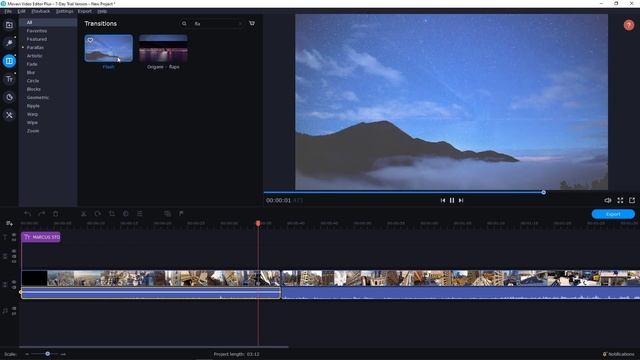The height and width of the screenshot is (360, 640).
Task: Select the Flash transition thumbnail
Action: point(109,48)
